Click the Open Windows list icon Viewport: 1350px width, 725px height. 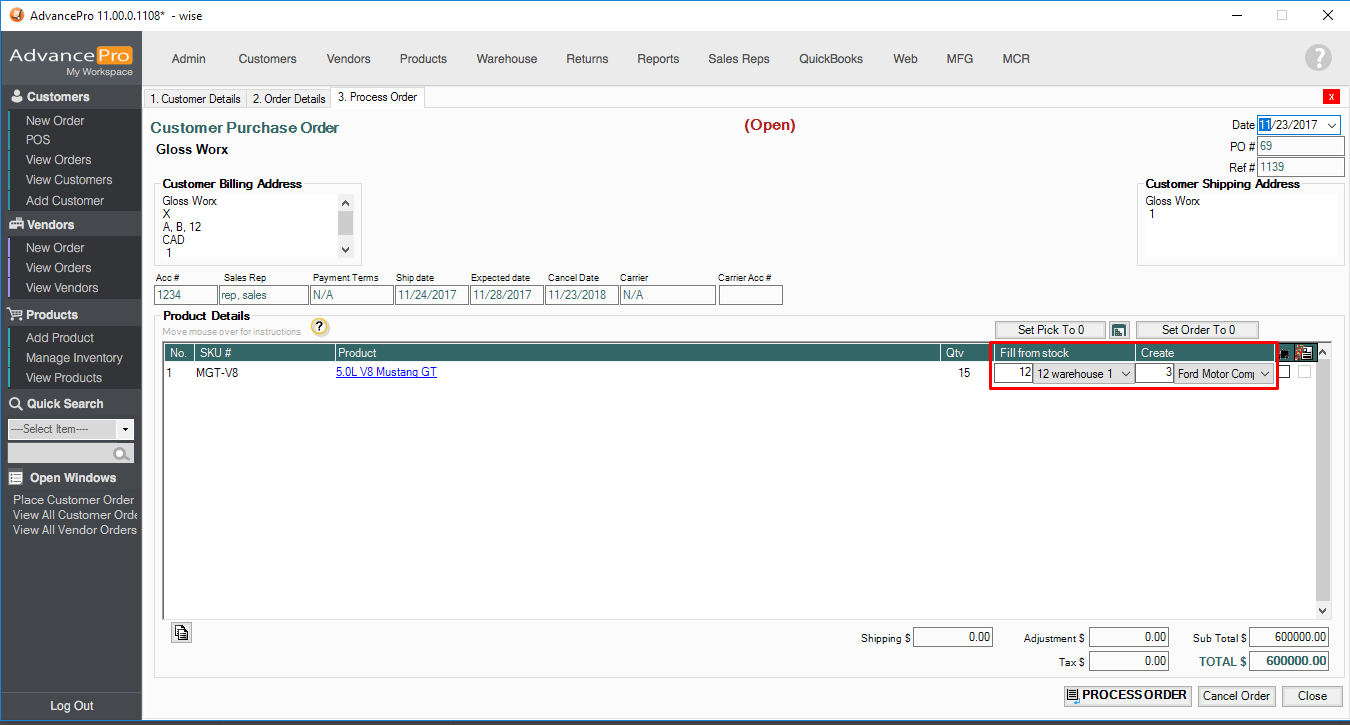tap(16, 478)
